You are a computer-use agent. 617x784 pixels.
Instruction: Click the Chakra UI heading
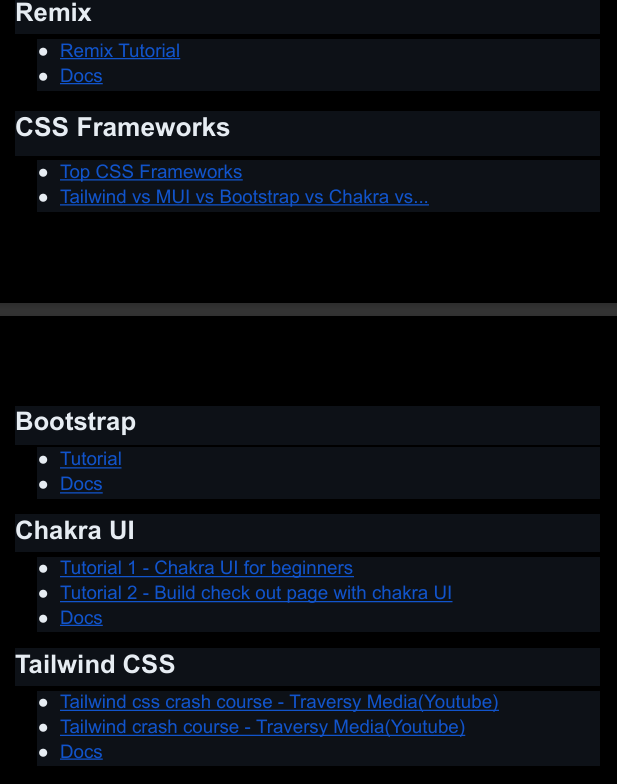pos(75,531)
